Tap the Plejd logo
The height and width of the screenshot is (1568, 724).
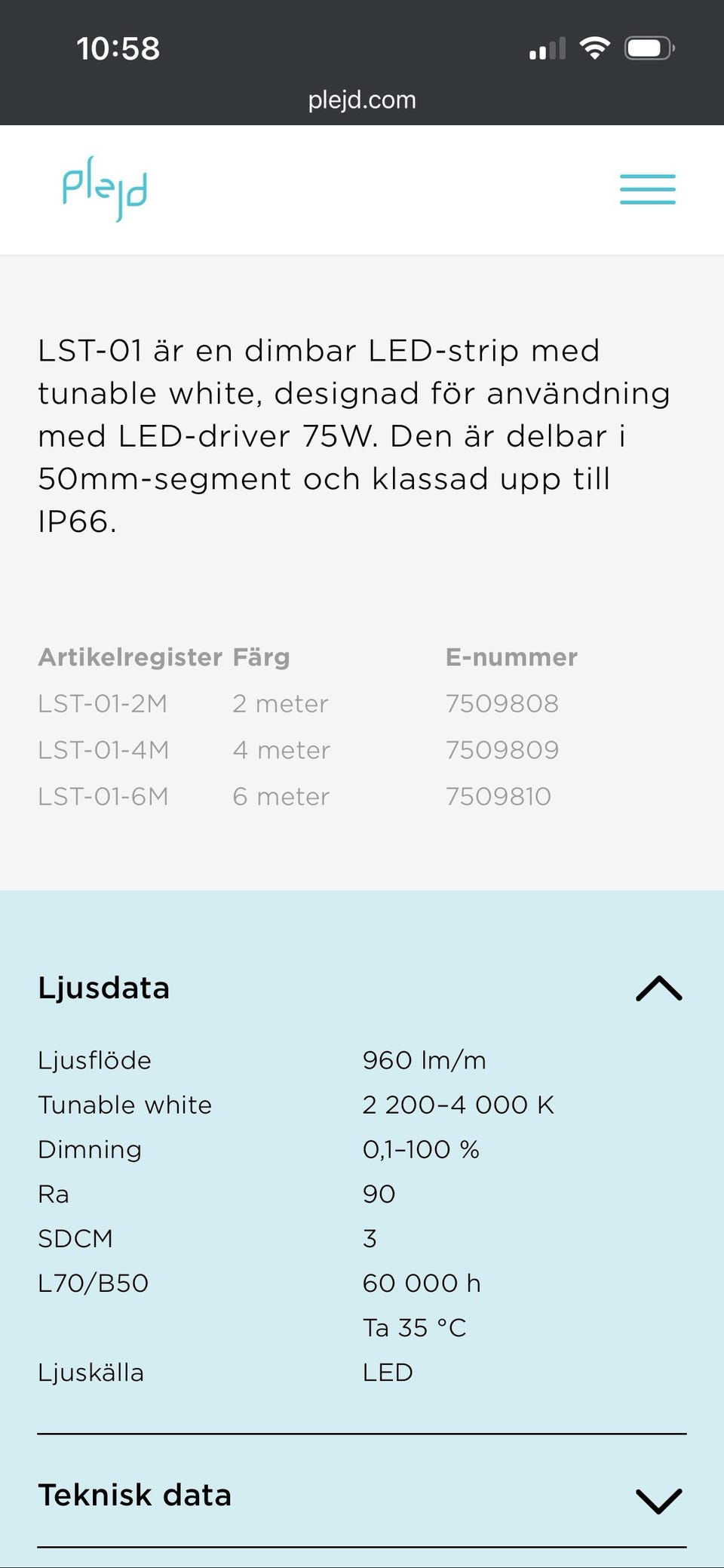tap(104, 189)
